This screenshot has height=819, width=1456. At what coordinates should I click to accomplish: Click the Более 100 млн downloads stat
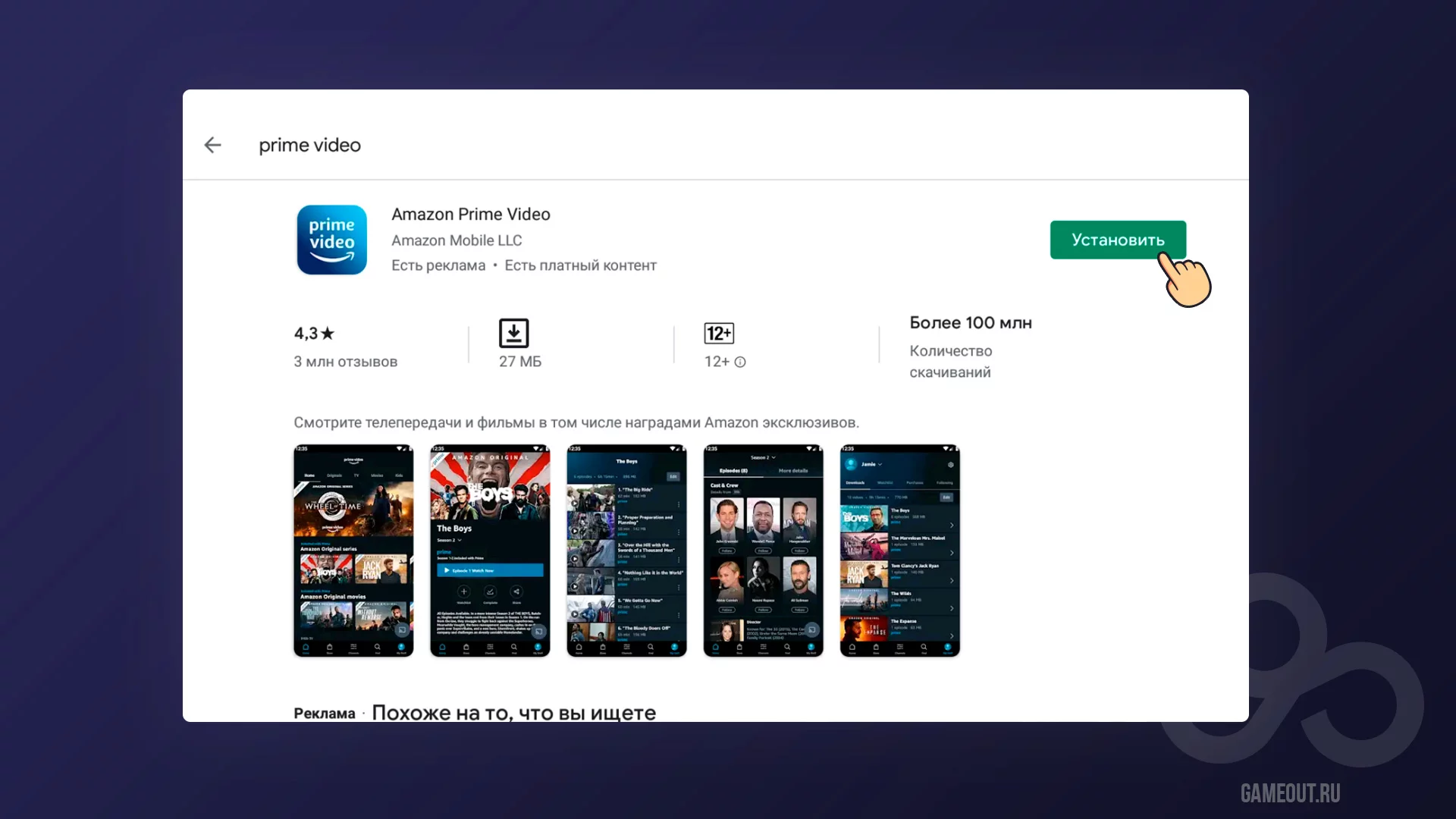(970, 323)
